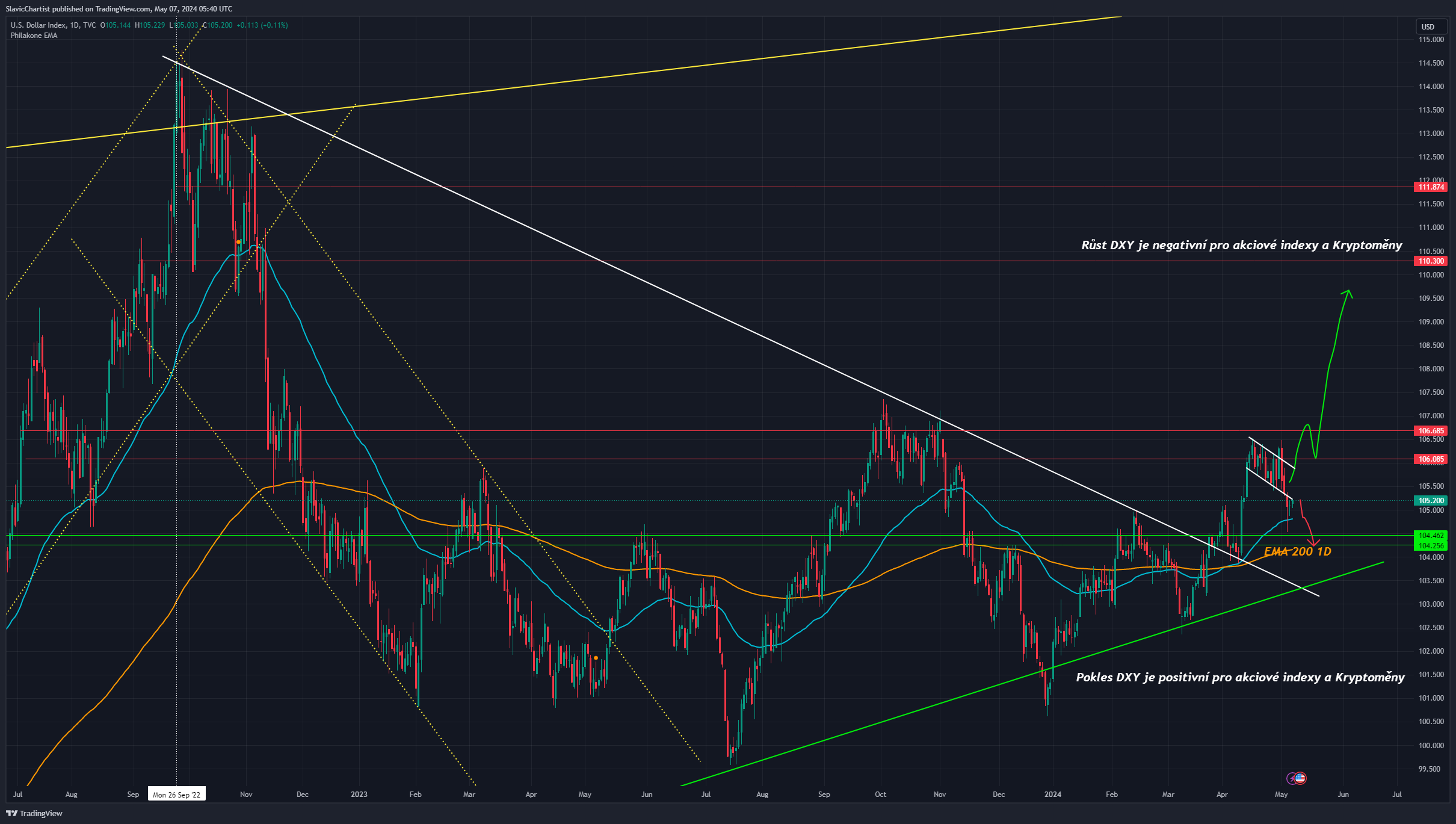This screenshot has width=1456, height=824.
Task: Click the high value H105.229
Action: 150,25
